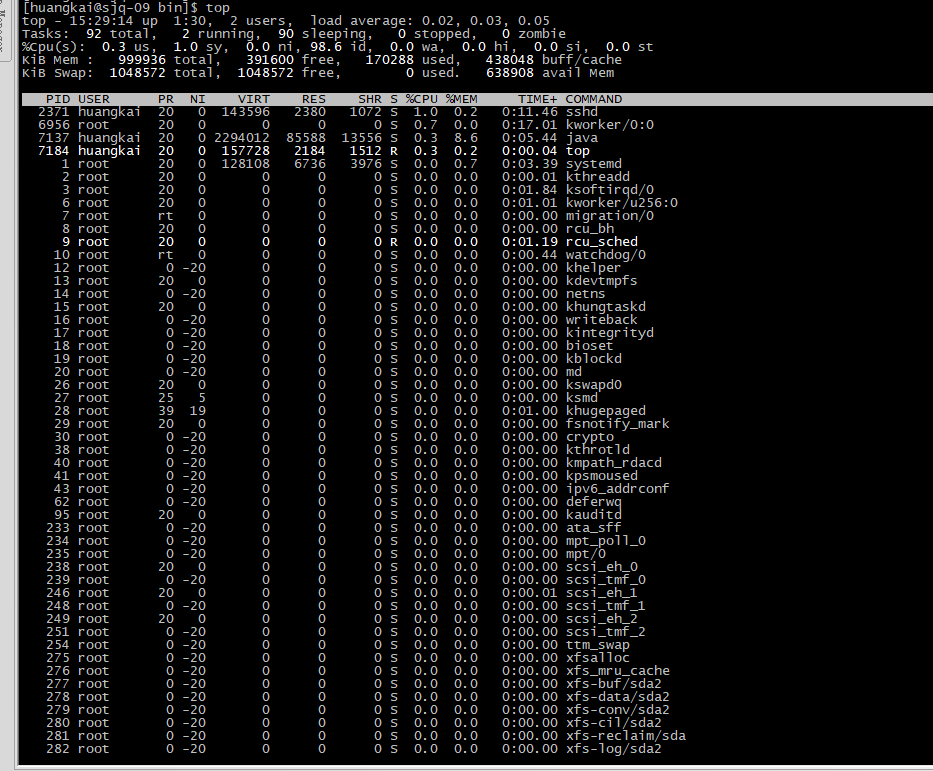Click the scsi_tmf_1 command entry
The width and height of the screenshot is (933, 771).
coord(605,608)
